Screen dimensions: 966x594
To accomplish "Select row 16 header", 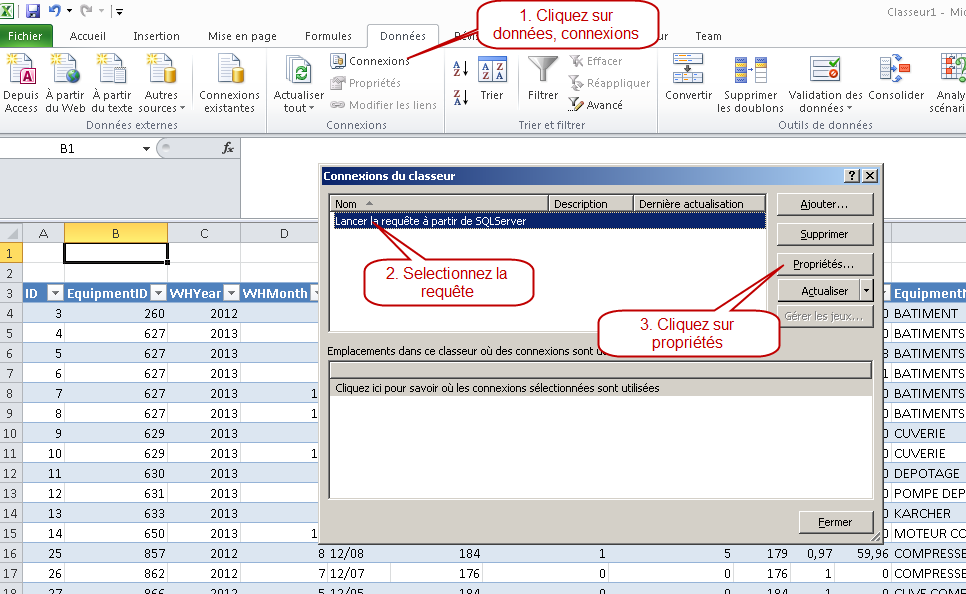I will (10, 553).
